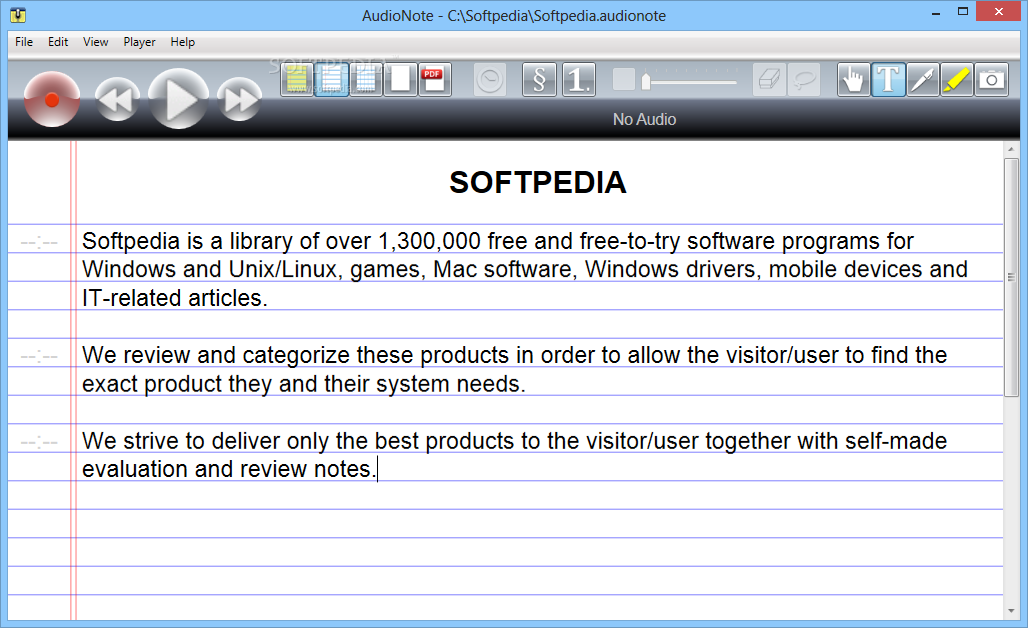Select the yellow Highlighter tool
Viewport: 1028px width, 628px height.
[x=957, y=80]
